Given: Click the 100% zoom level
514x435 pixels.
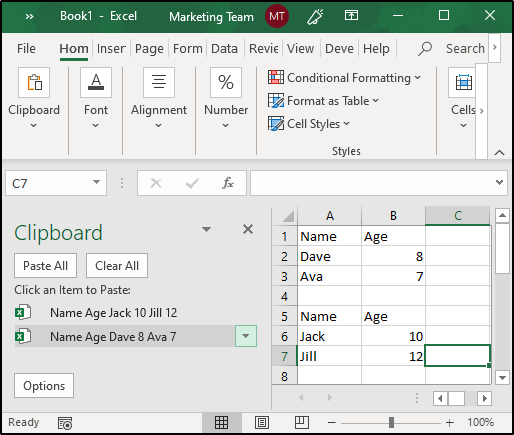Looking at the screenshot, I should (x=481, y=423).
